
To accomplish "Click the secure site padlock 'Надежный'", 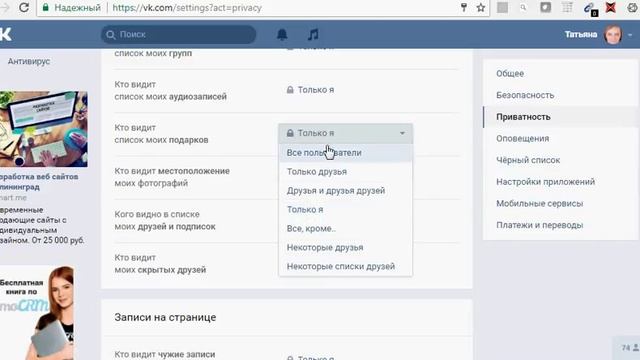I will pos(46,8).
